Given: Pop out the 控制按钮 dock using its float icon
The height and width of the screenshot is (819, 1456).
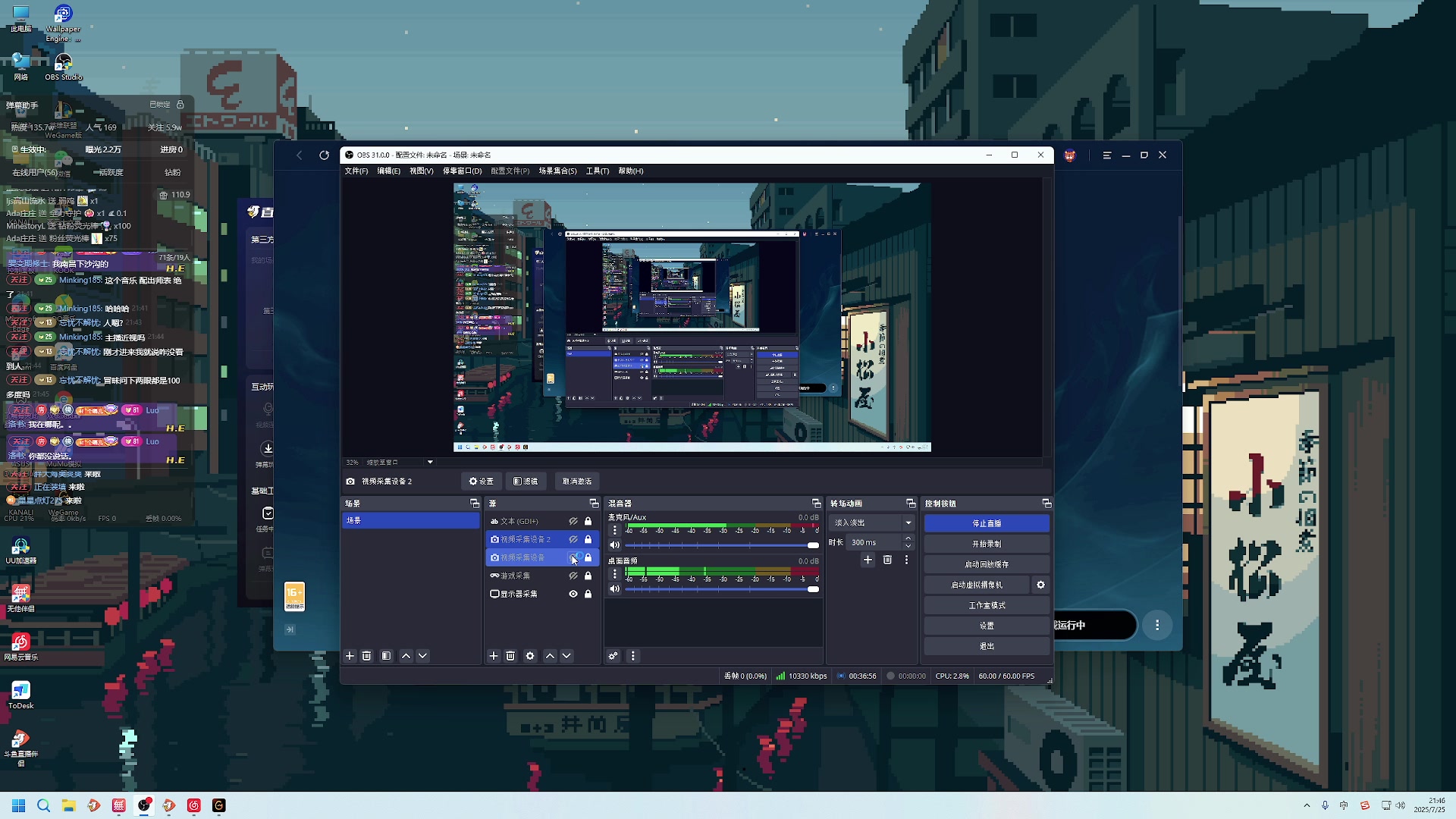Looking at the screenshot, I should (x=1046, y=504).
